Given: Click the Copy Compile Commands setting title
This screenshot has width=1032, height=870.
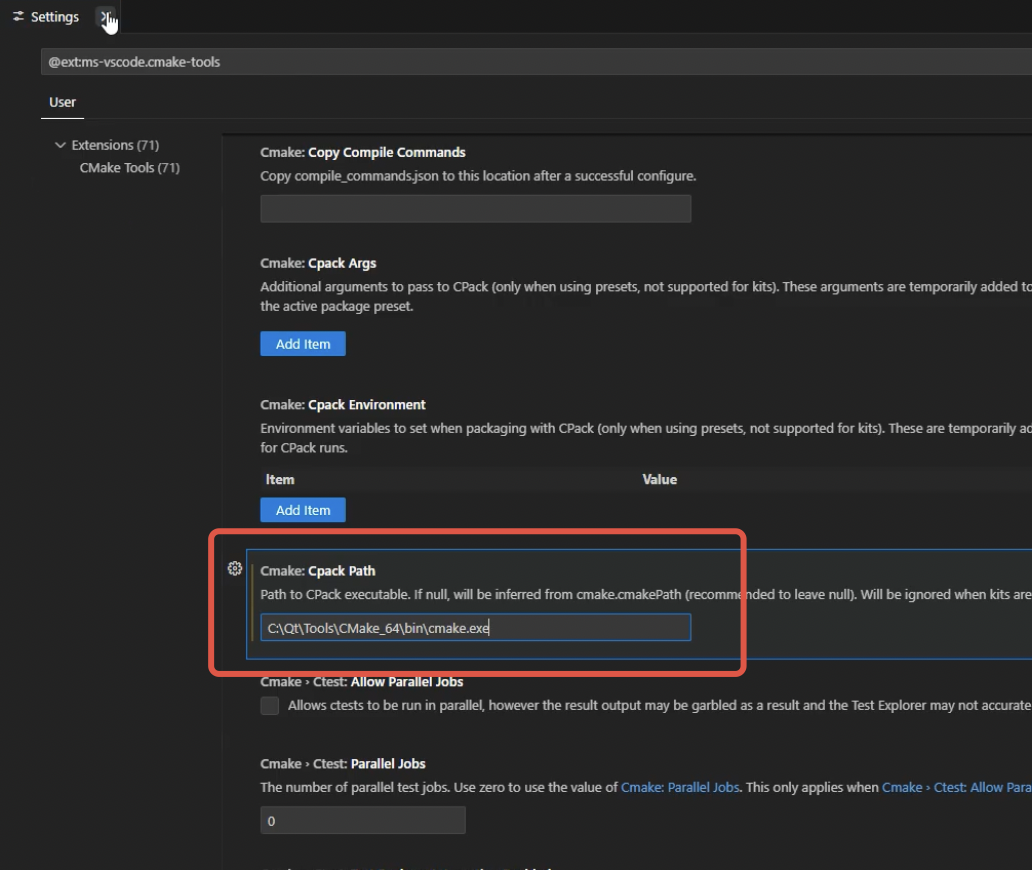Looking at the screenshot, I should (x=362, y=153).
